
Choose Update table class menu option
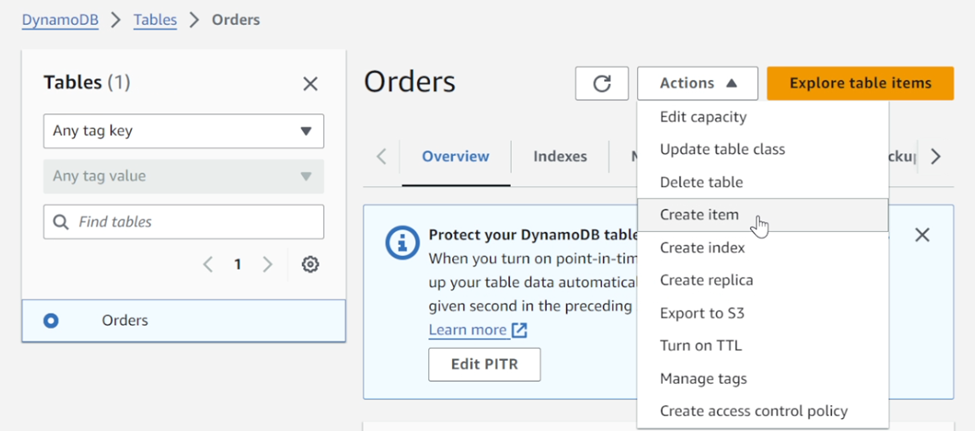[762, 149]
